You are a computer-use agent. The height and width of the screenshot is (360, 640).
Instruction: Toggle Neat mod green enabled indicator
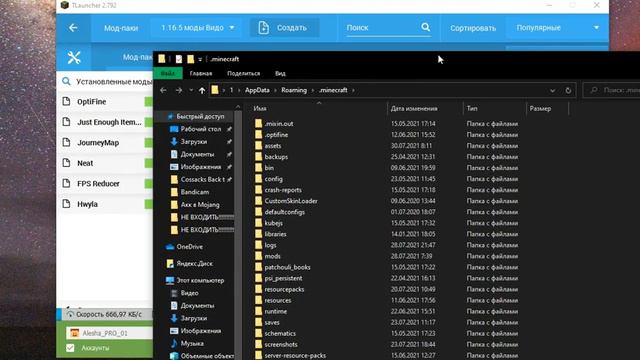click(x=149, y=163)
